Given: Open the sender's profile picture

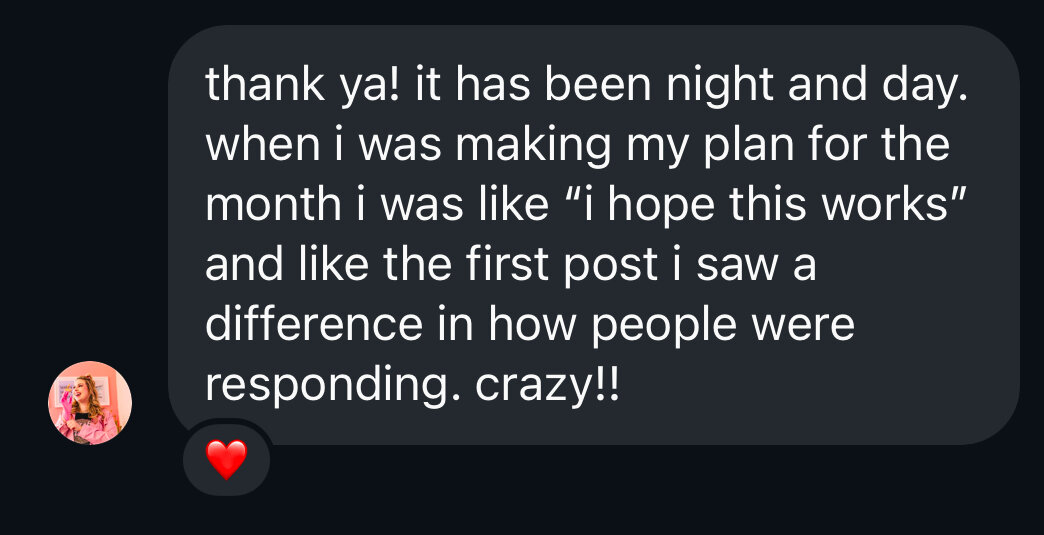Looking at the screenshot, I should (x=90, y=402).
